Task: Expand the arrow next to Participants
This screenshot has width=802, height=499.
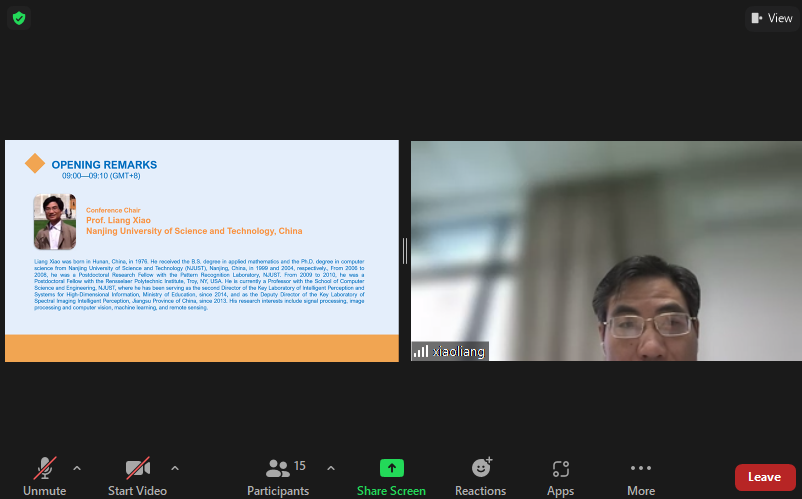Action: 331,467
